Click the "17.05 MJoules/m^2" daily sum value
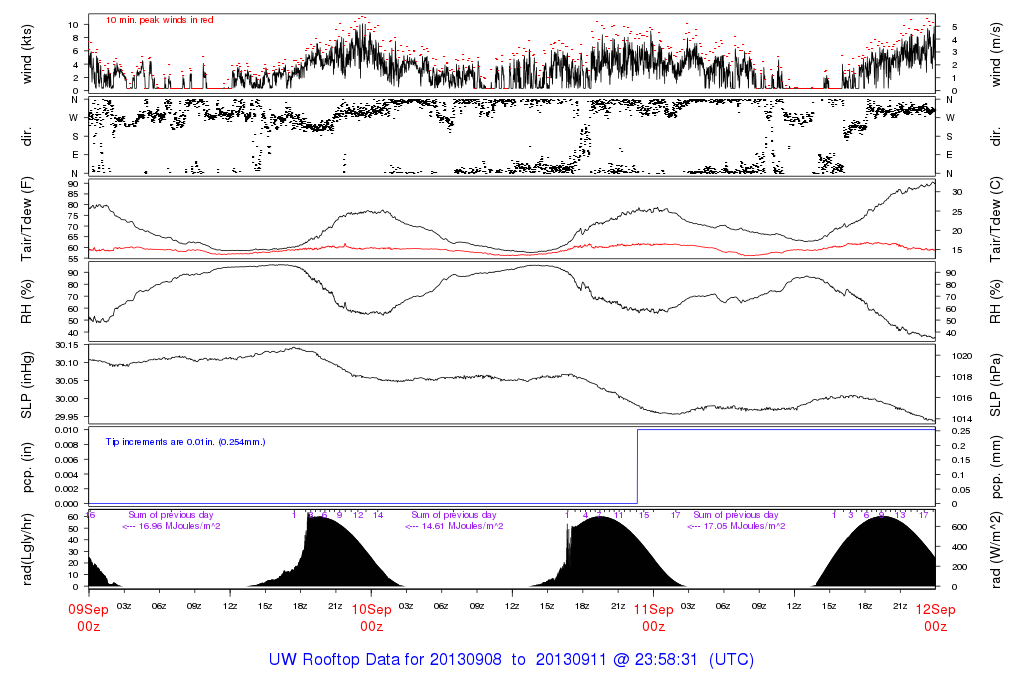 (744, 526)
